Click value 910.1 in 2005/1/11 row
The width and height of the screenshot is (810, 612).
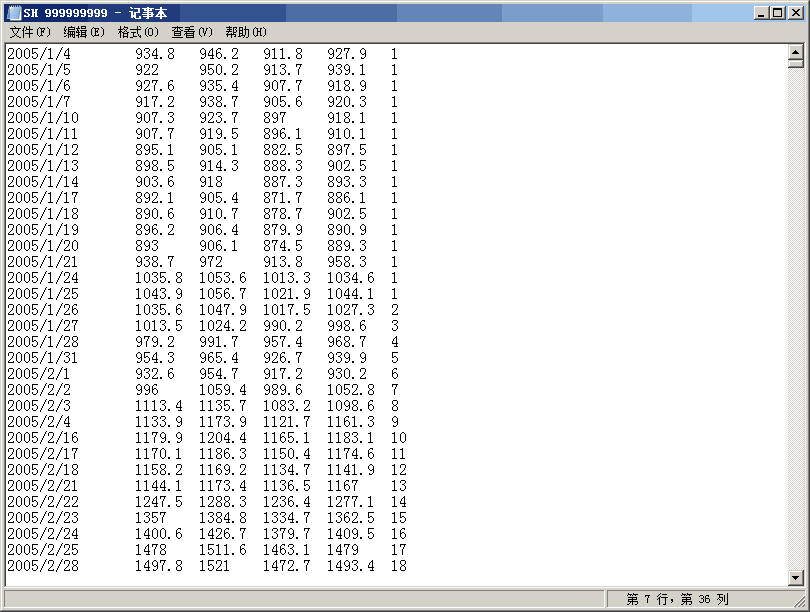pyautogui.click(x=347, y=134)
